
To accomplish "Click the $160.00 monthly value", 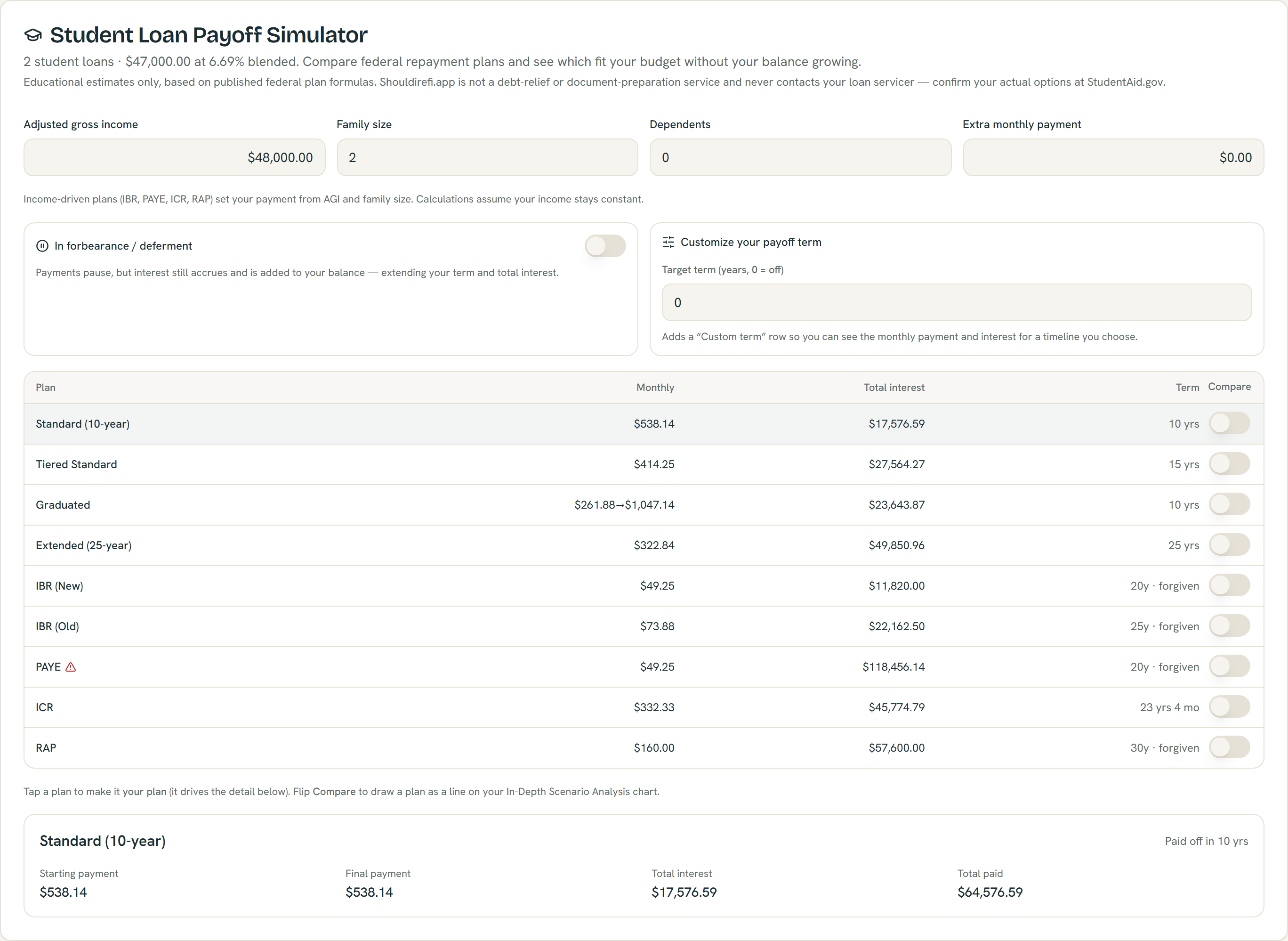I will pos(654,747).
